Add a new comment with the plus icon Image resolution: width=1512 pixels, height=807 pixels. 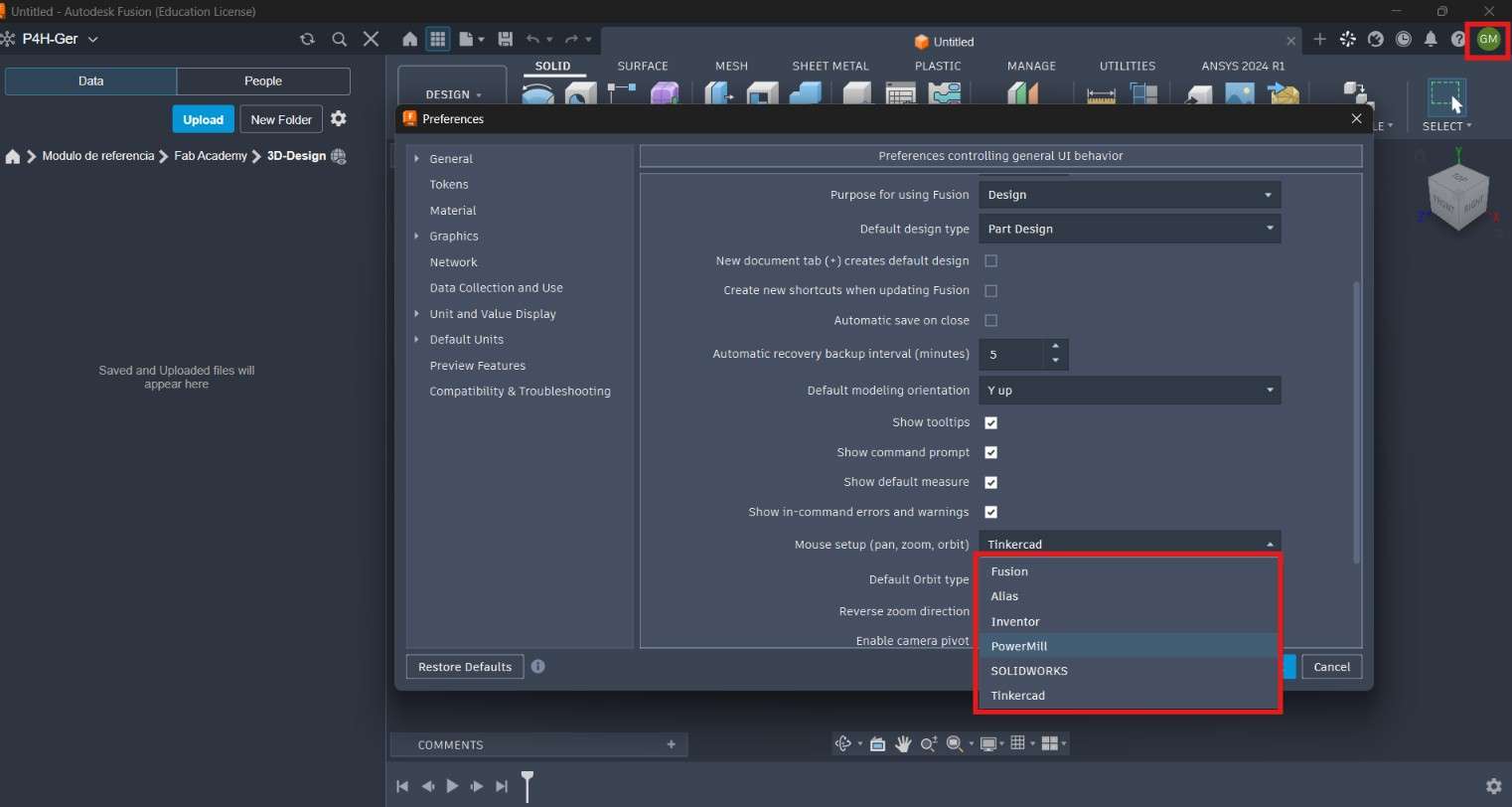pyautogui.click(x=672, y=744)
